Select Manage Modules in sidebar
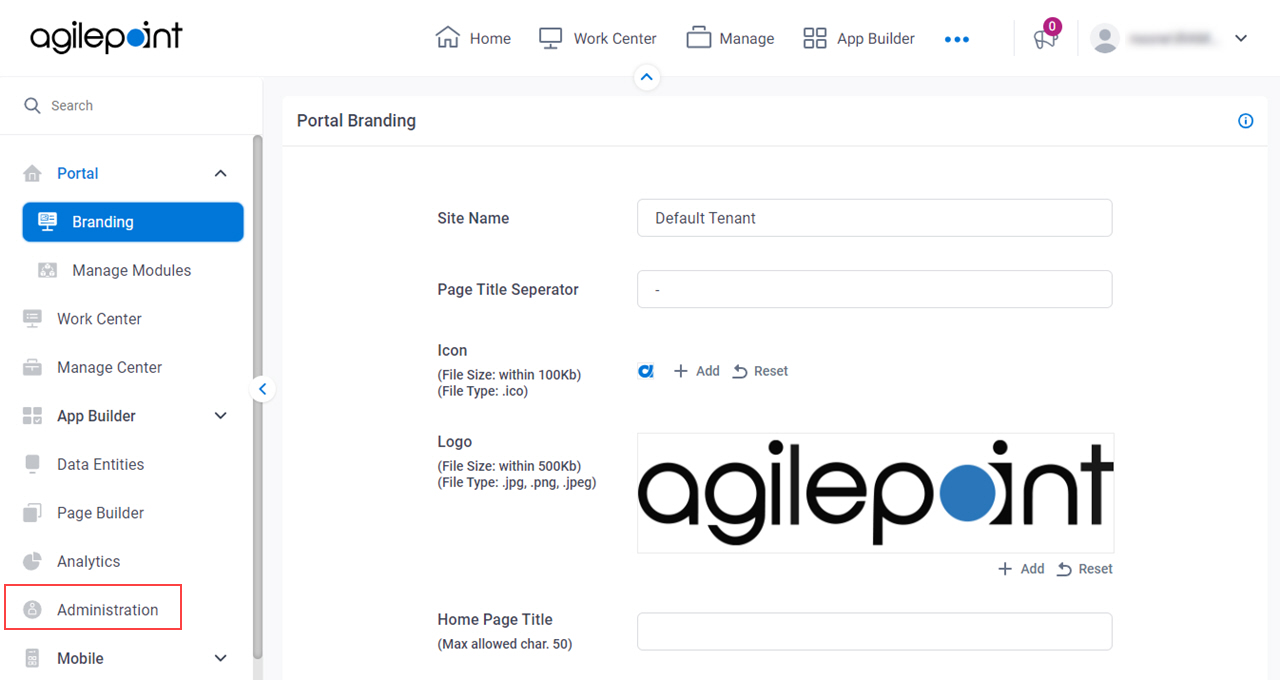This screenshot has width=1280, height=680. 133,270
